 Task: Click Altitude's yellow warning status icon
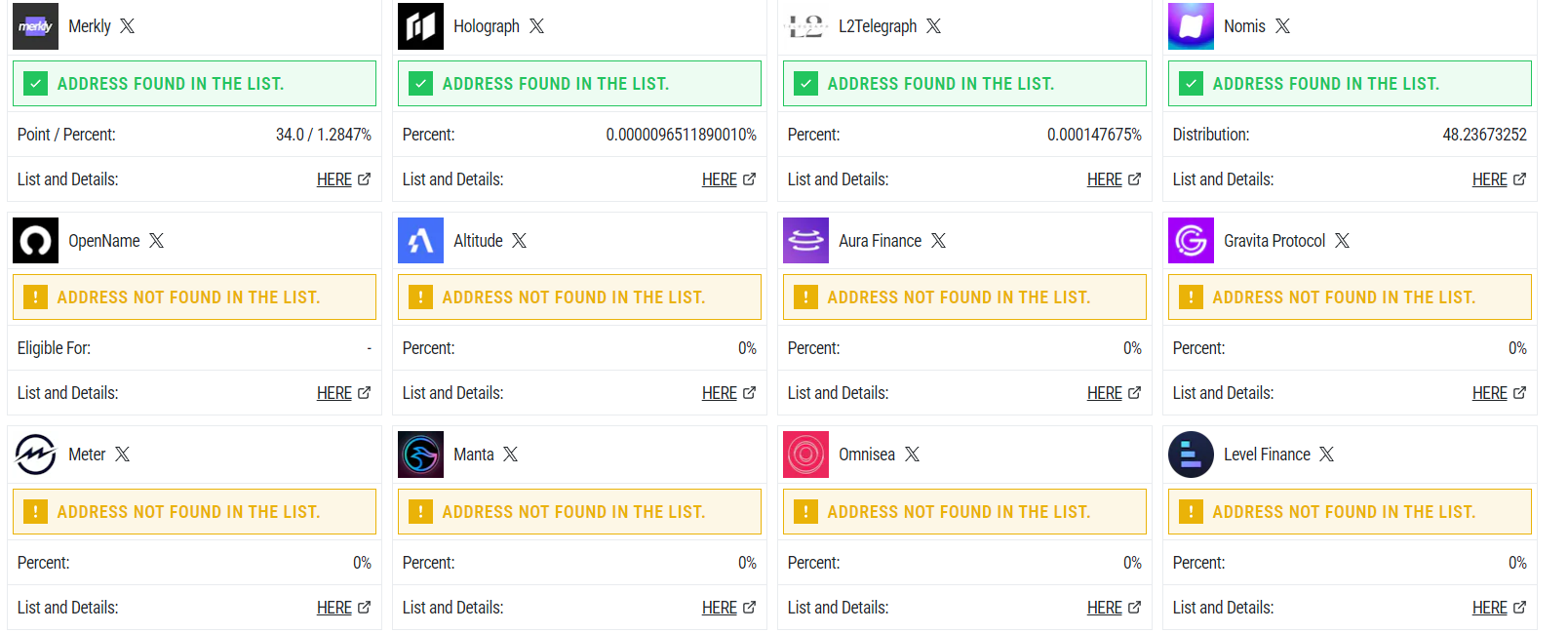[420, 297]
